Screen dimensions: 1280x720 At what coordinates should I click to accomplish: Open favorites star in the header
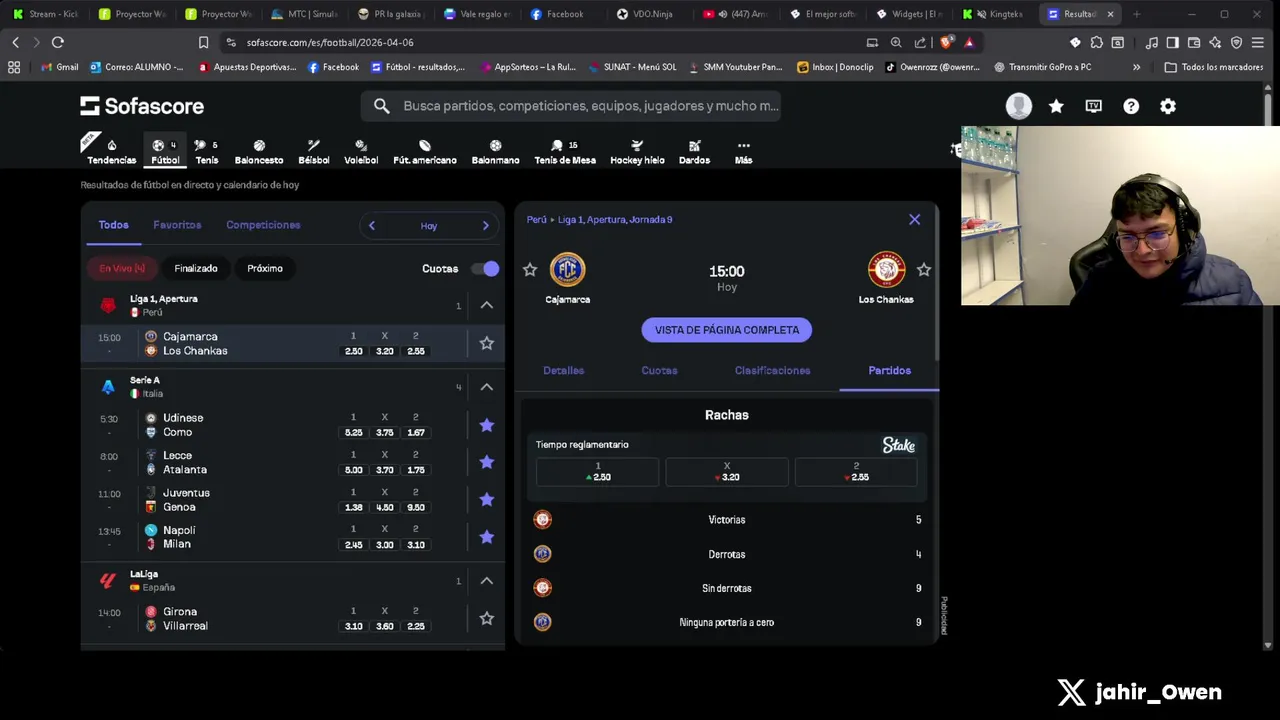tap(1056, 106)
